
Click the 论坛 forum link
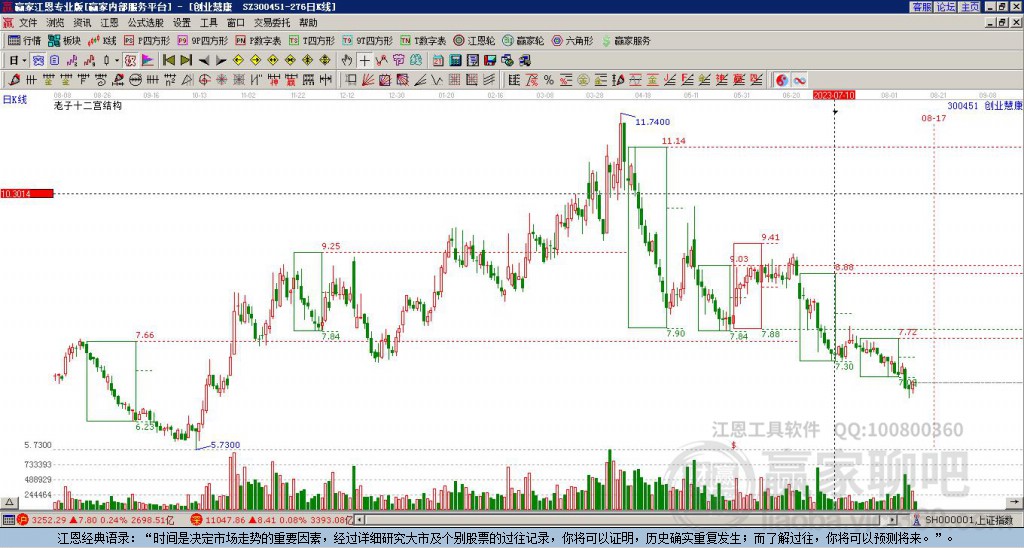[946, 7]
